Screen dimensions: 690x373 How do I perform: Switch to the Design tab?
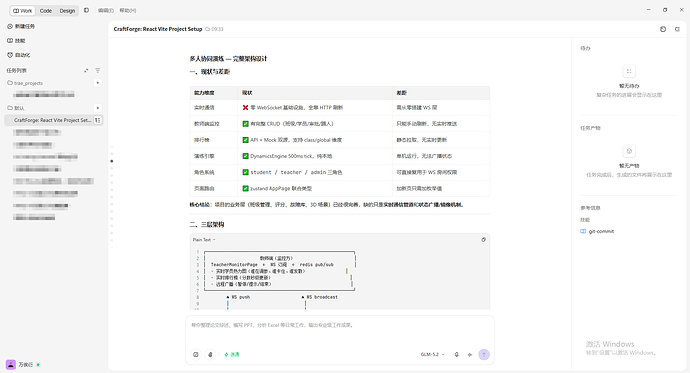[67, 11]
